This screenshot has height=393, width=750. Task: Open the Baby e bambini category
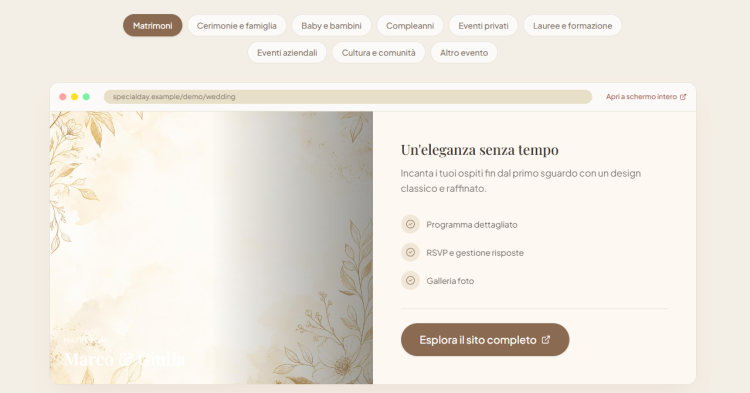tap(331, 25)
